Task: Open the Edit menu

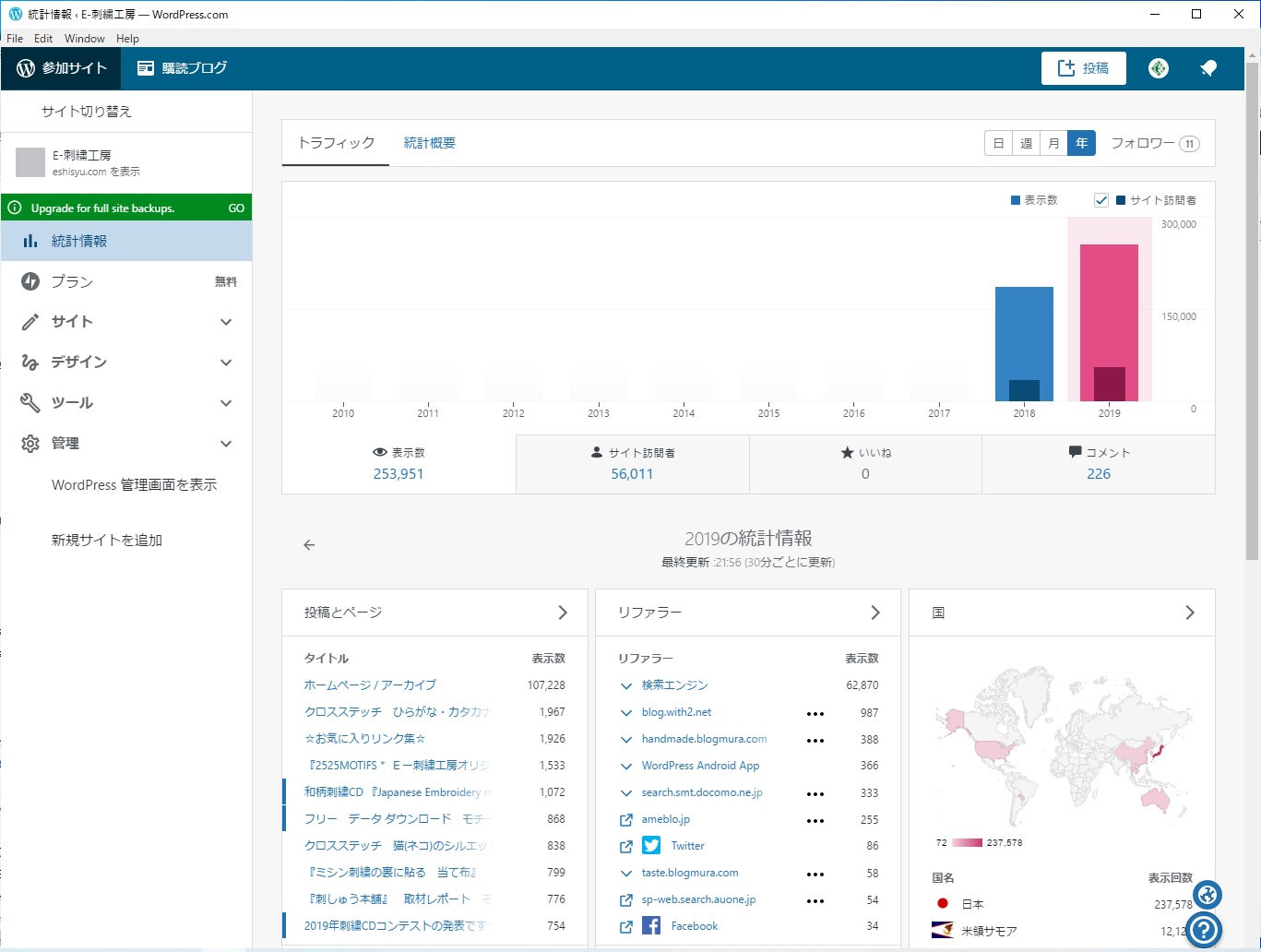Action: tap(43, 39)
